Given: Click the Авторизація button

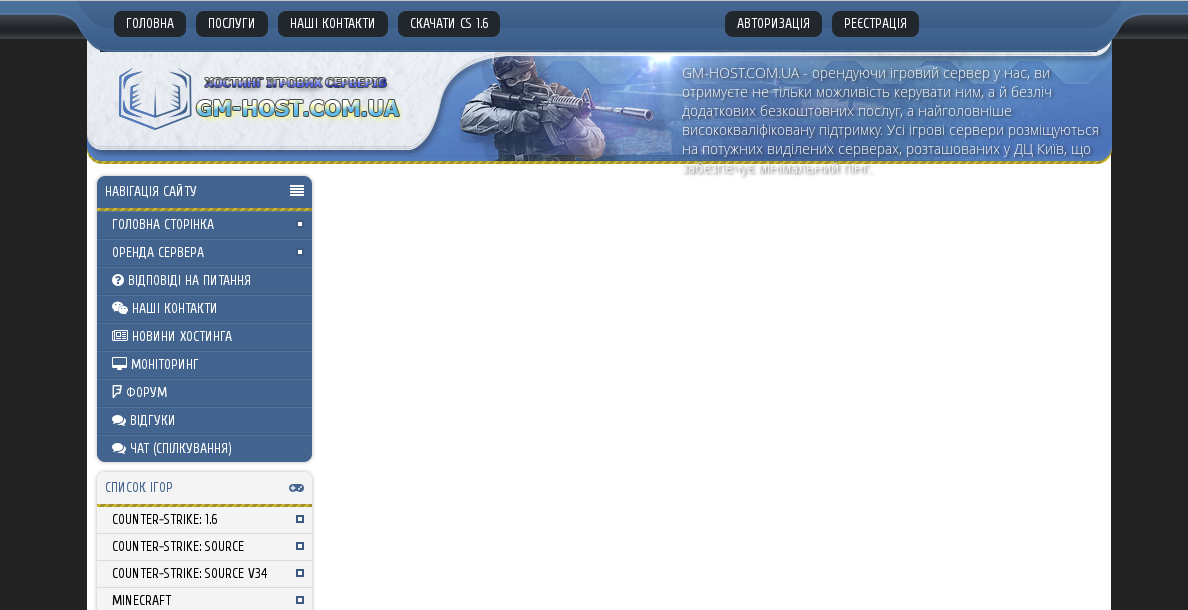Looking at the screenshot, I should [x=774, y=23].
